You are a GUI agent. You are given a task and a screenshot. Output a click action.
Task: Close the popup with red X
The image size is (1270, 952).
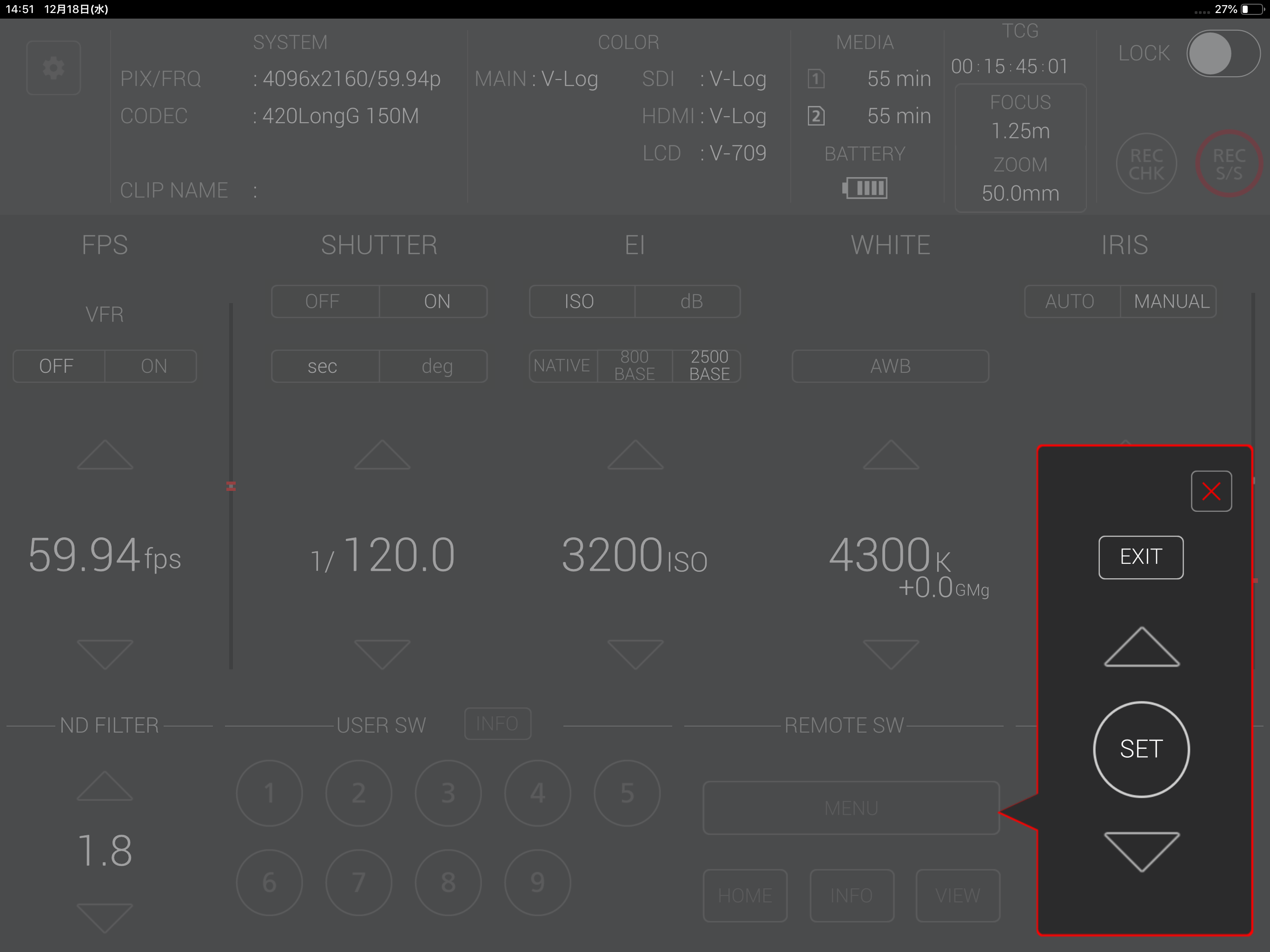(1211, 491)
